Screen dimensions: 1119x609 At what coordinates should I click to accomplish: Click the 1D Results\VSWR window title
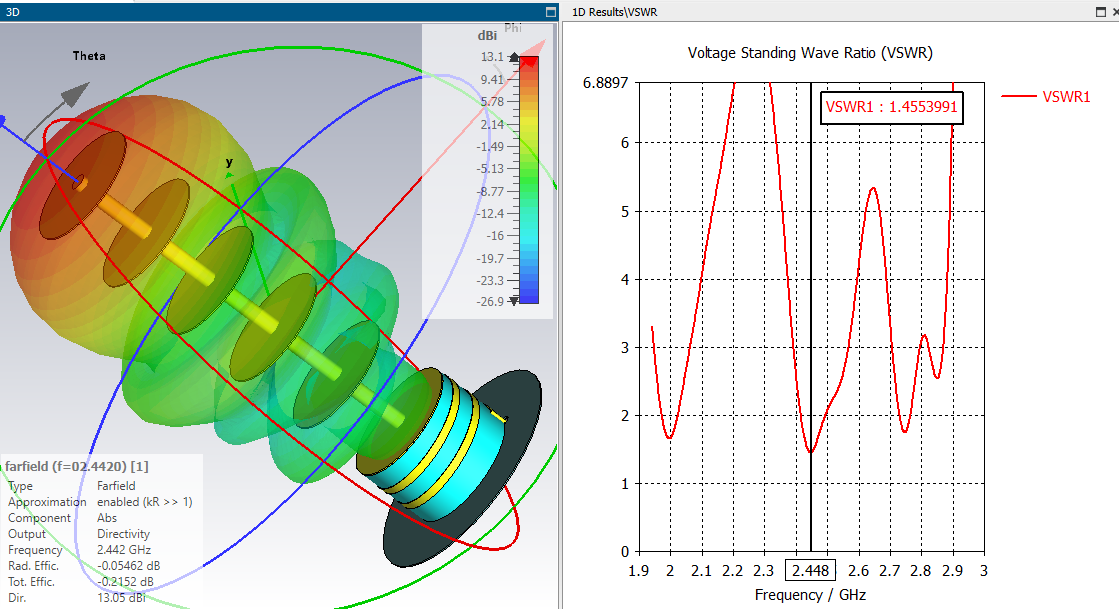(614, 12)
